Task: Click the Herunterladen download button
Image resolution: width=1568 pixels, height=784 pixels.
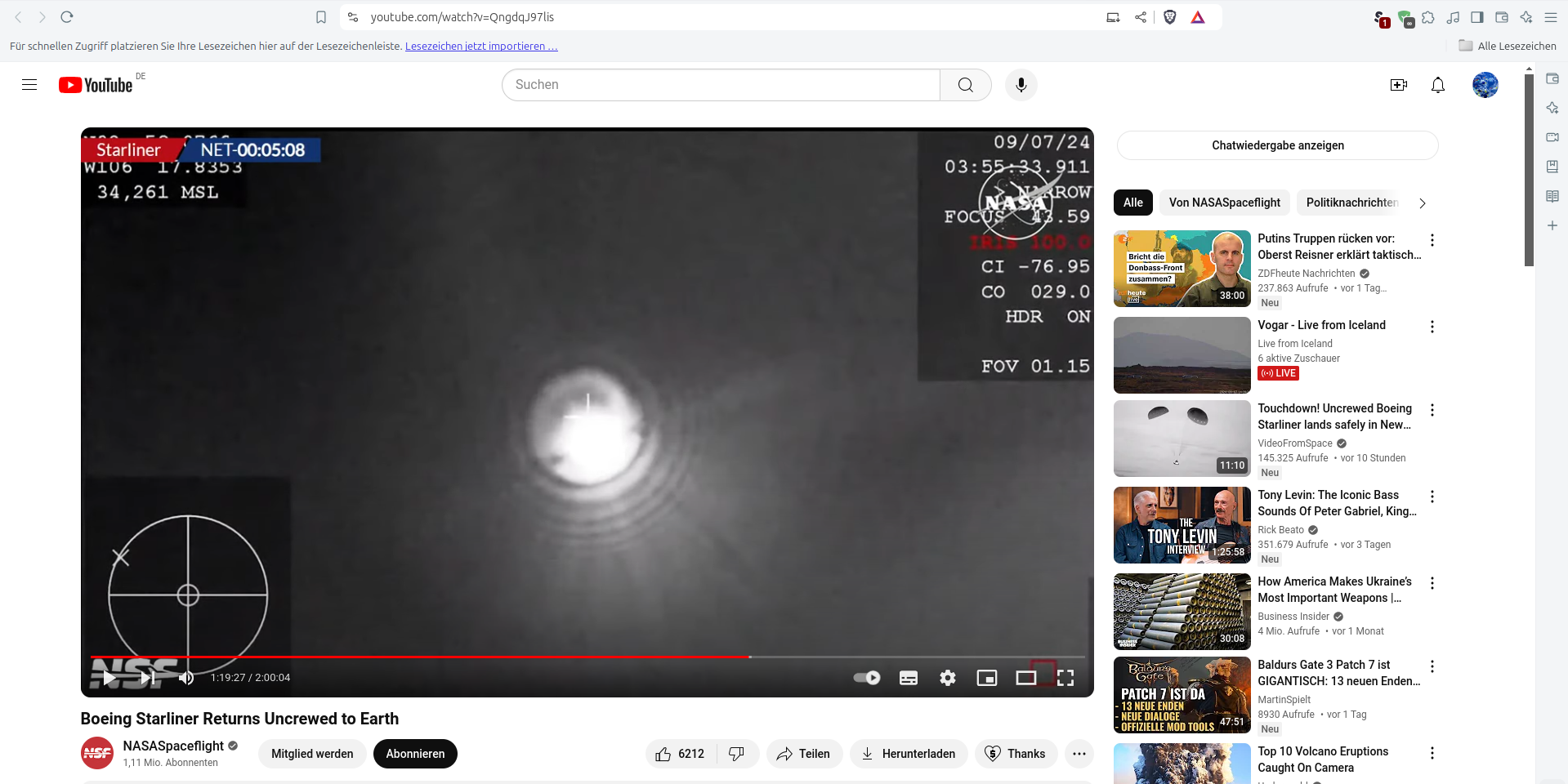Action: [909, 754]
